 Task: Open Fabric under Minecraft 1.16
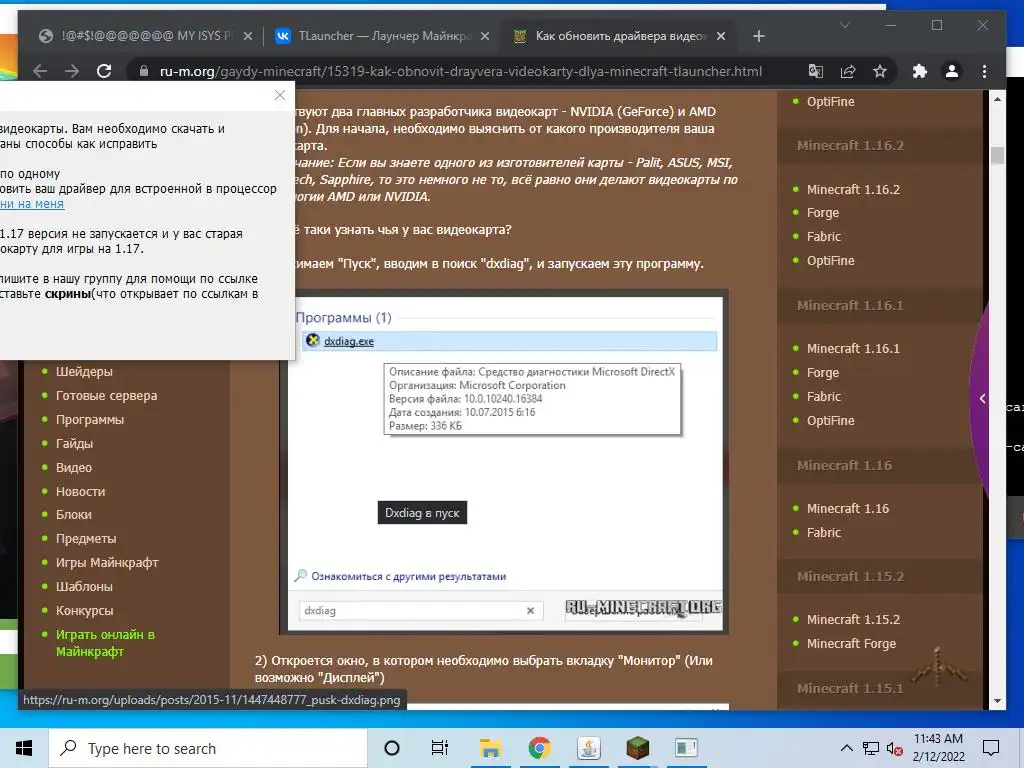click(x=824, y=533)
